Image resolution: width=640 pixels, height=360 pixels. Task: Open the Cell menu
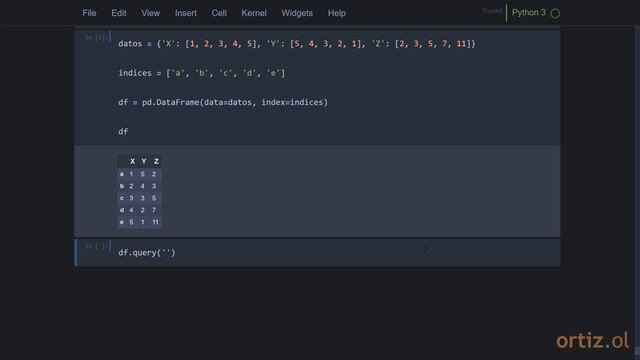[219, 13]
